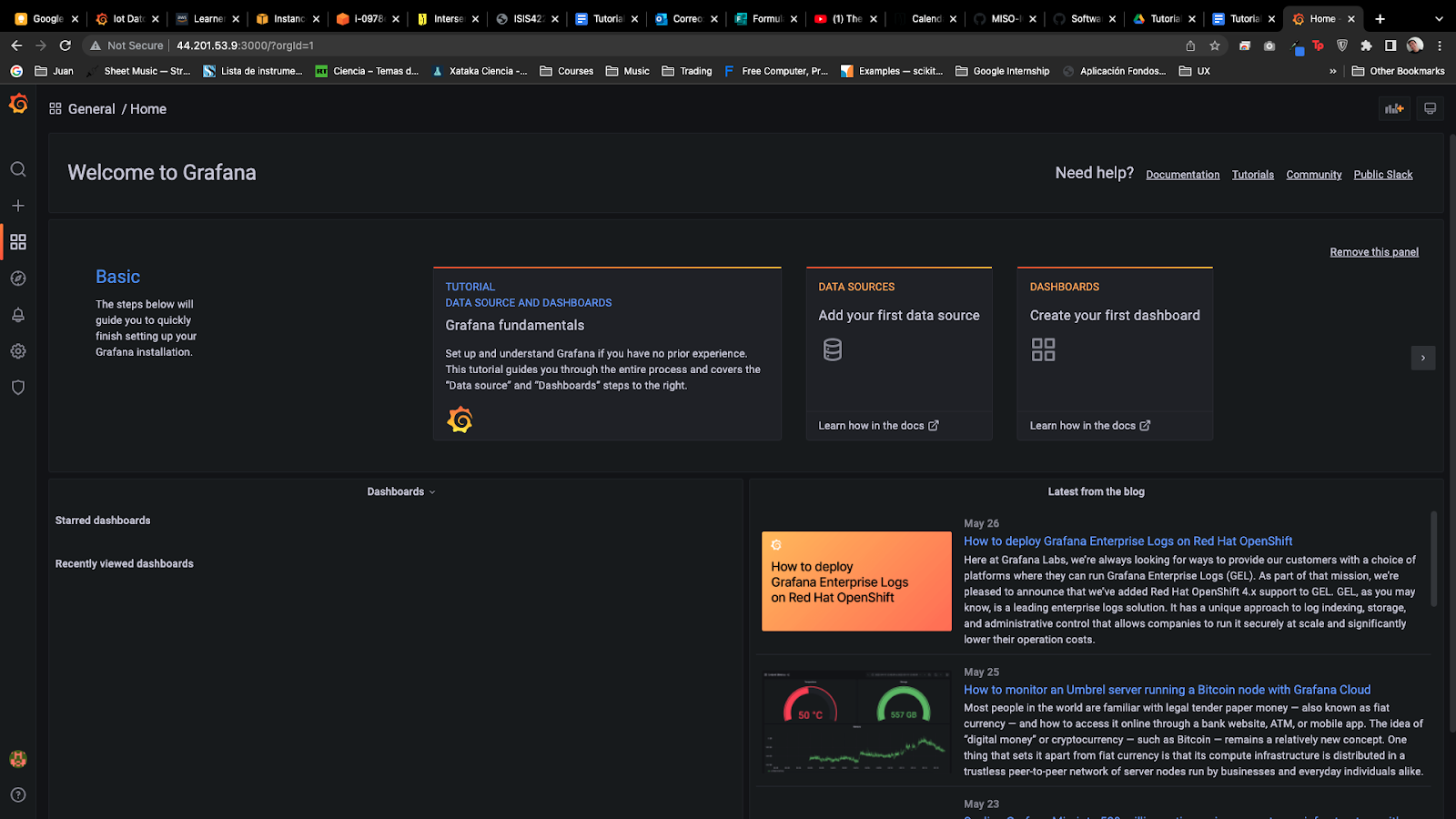The height and width of the screenshot is (819, 1456).
Task: Open a new browser tab with plus
Action: pos(1380,18)
